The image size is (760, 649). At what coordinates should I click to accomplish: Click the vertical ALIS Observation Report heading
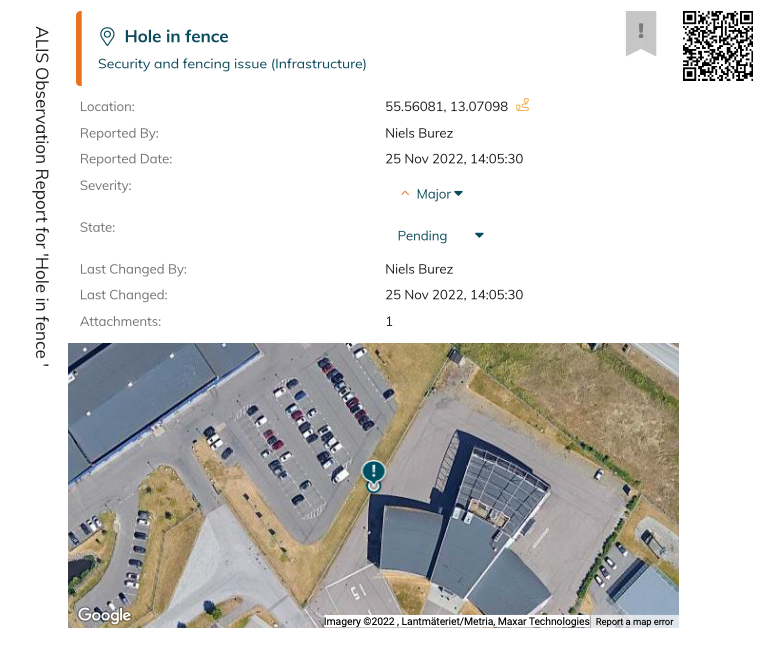(41, 195)
